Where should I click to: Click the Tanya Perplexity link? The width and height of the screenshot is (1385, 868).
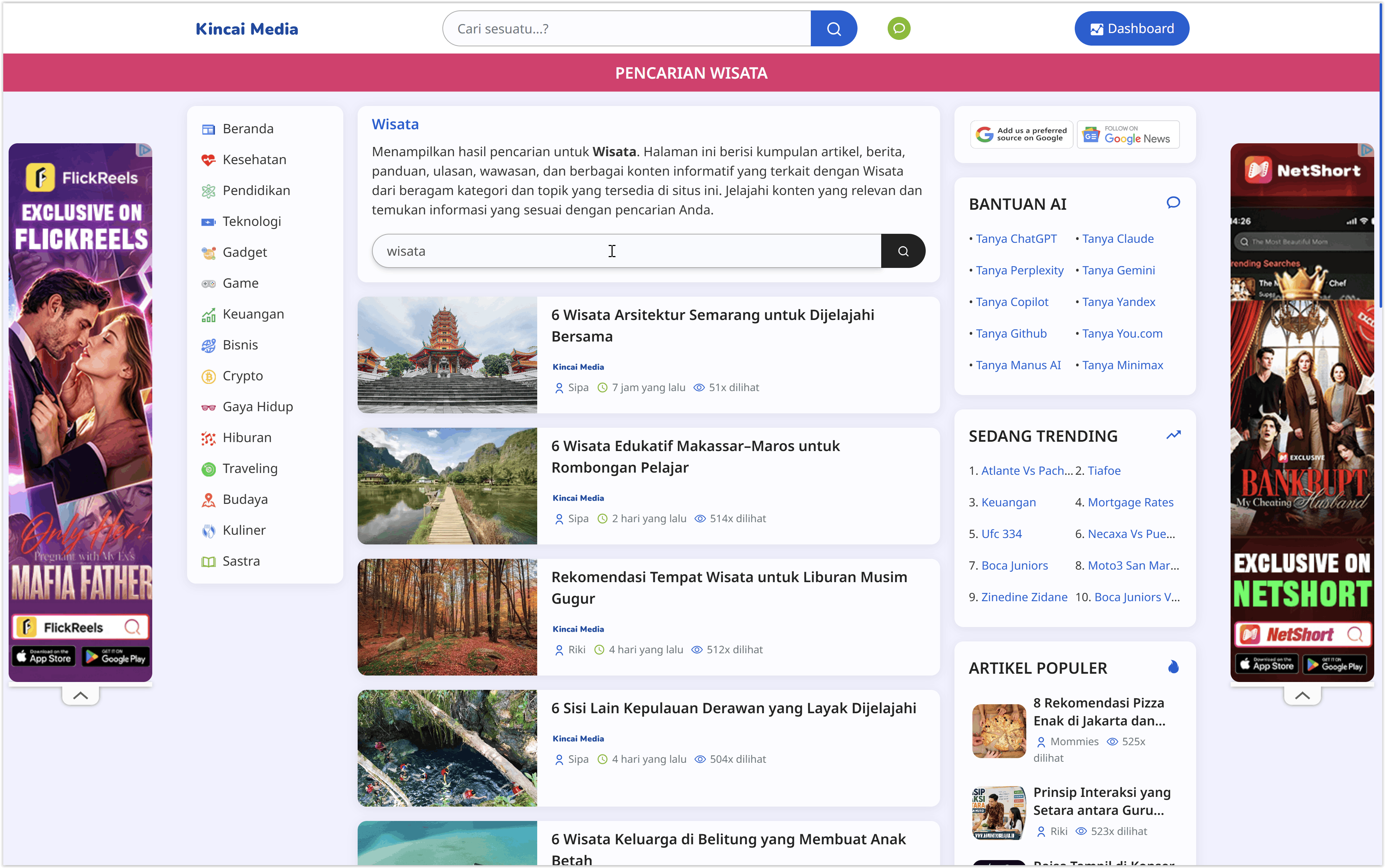tap(1019, 270)
